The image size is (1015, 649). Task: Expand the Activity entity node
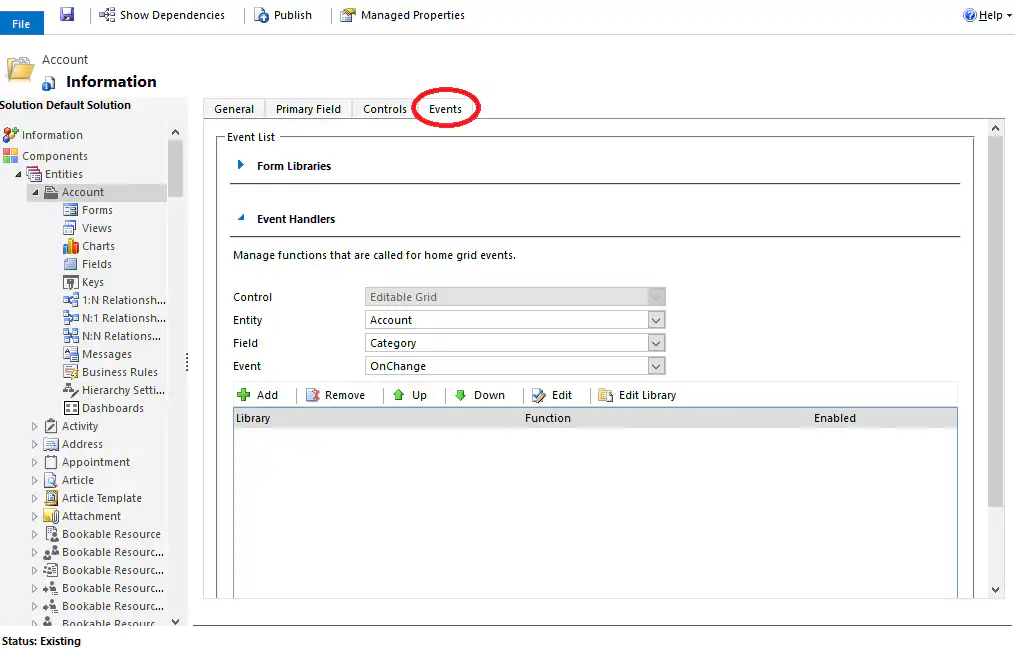click(x=32, y=425)
